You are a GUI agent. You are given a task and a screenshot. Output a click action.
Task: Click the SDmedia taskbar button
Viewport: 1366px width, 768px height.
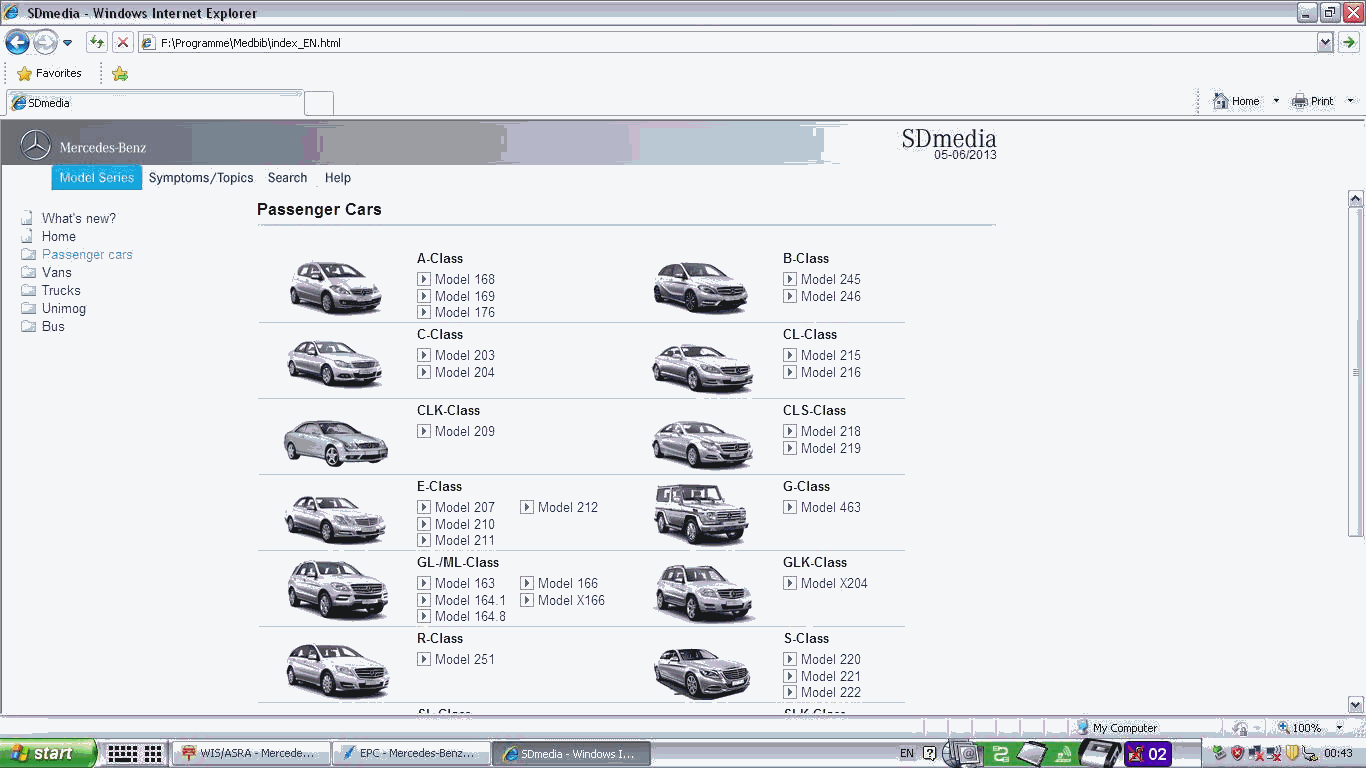(x=572, y=753)
